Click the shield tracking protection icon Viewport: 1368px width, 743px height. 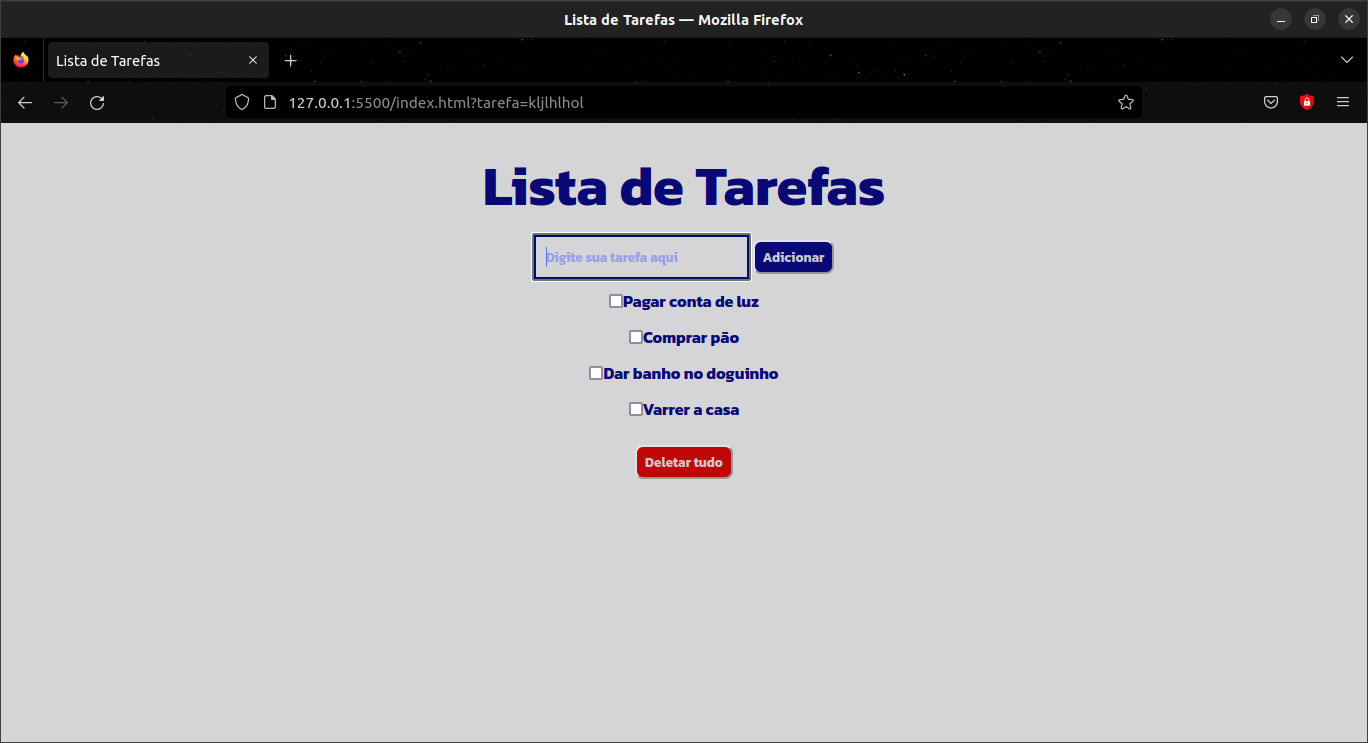(x=240, y=102)
